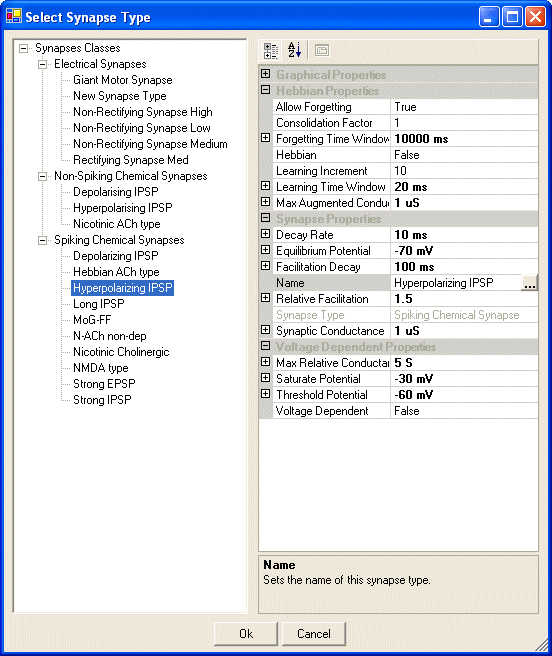Collapse the Synapses Classes root node
Image resolution: width=552 pixels, height=656 pixels.
[x=23, y=49]
